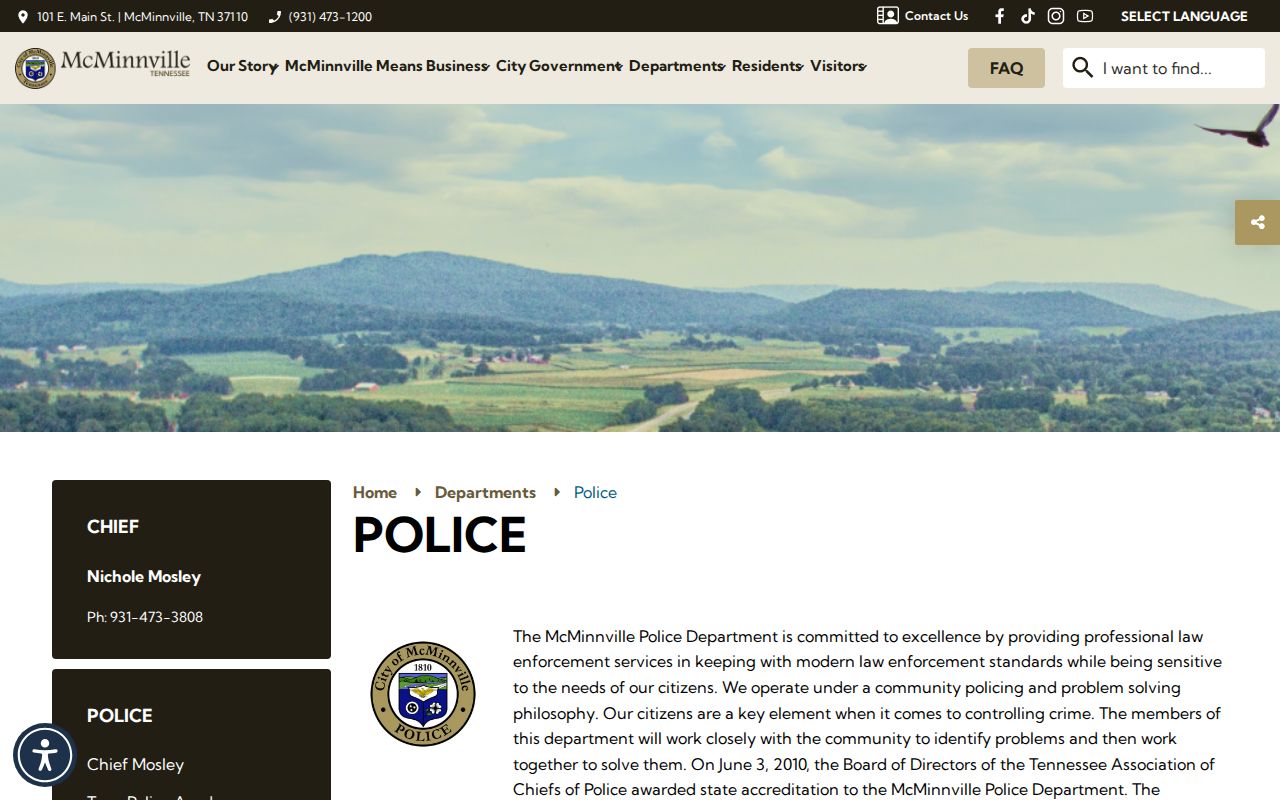
Task: Click the McMinnville Tennessee logo
Action: tap(102, 67)
